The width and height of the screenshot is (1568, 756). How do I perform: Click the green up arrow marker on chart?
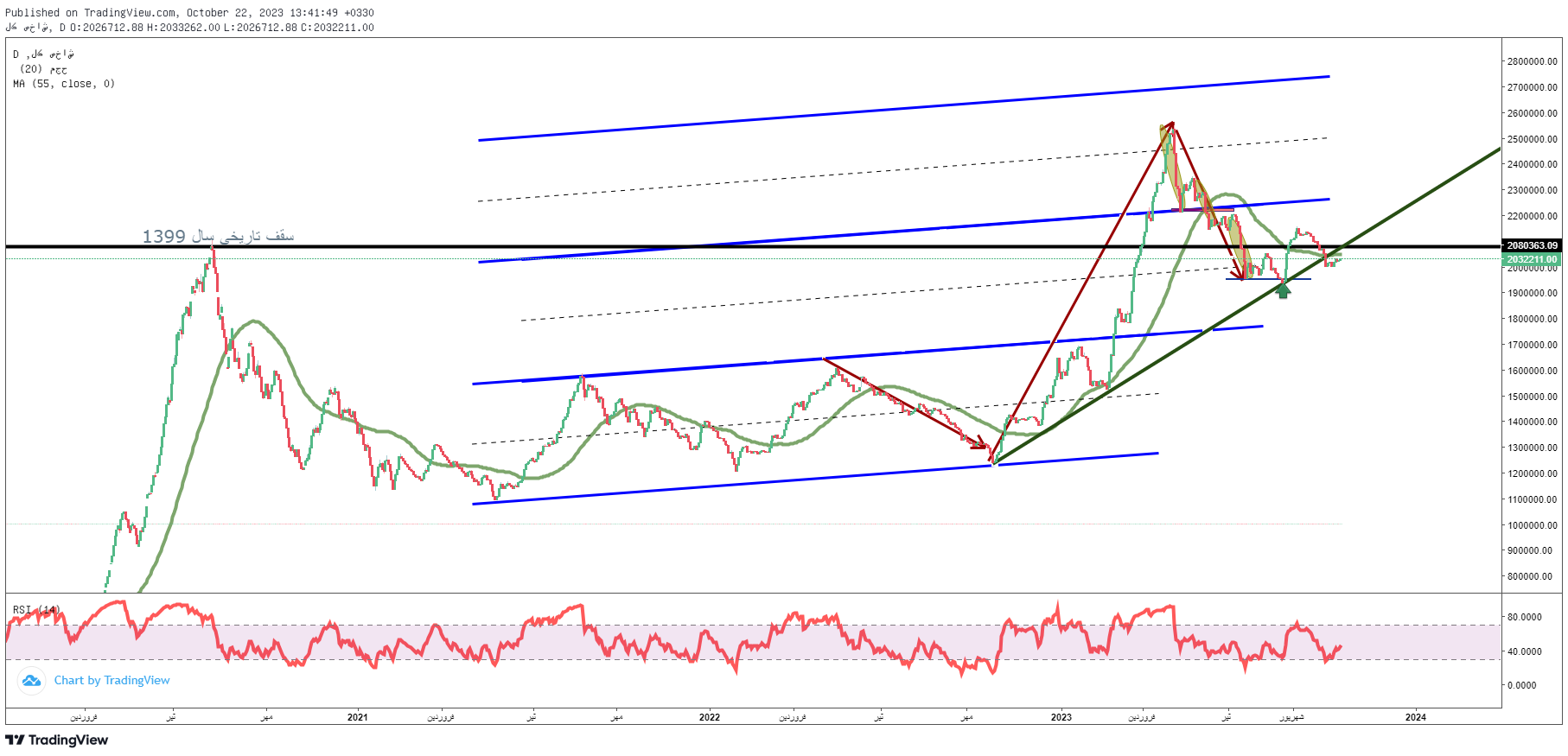coord(1283,291)
